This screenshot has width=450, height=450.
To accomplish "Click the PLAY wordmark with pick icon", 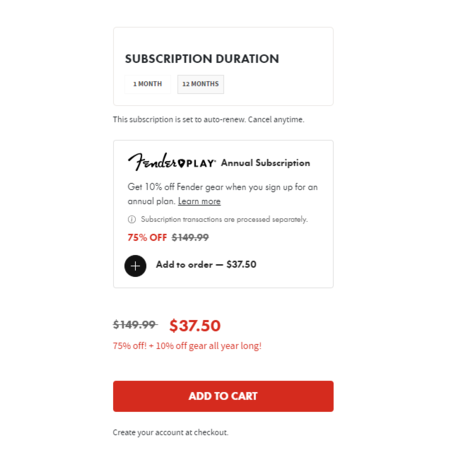I will pos(197,163).
